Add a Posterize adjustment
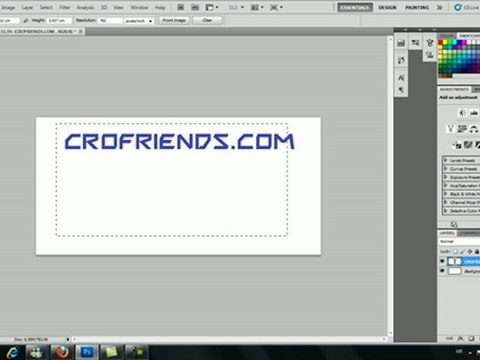 [468, 145]
